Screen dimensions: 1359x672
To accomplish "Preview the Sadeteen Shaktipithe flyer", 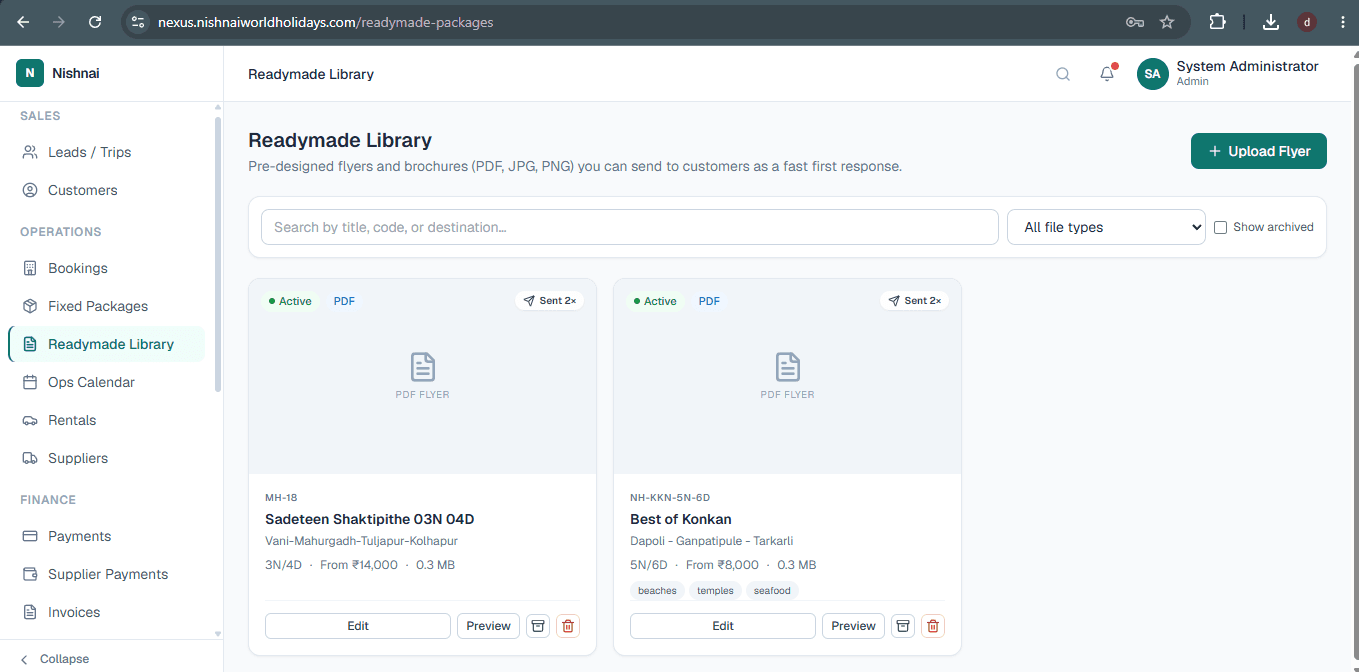I will coord(489,626).
